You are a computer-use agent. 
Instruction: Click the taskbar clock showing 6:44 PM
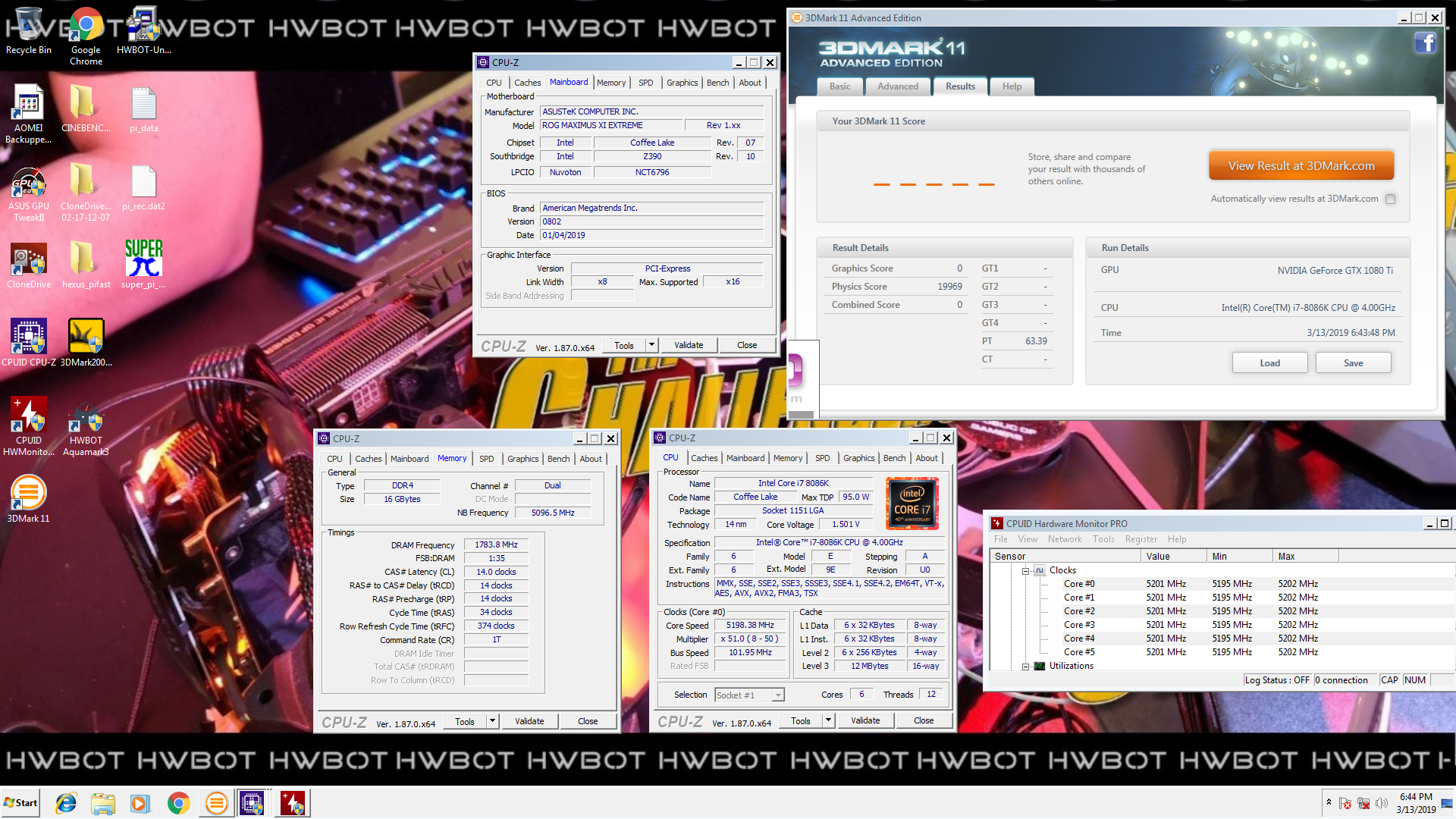1416,803
